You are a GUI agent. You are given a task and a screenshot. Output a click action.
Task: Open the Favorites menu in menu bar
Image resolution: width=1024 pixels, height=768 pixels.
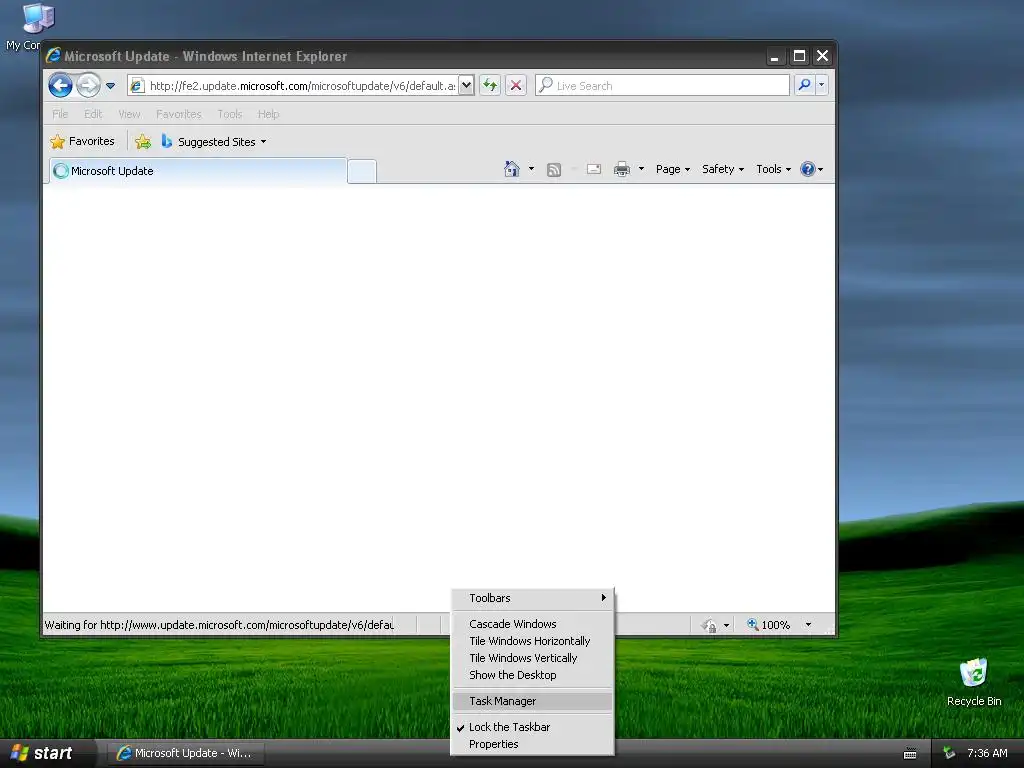(x=178, y=114)
